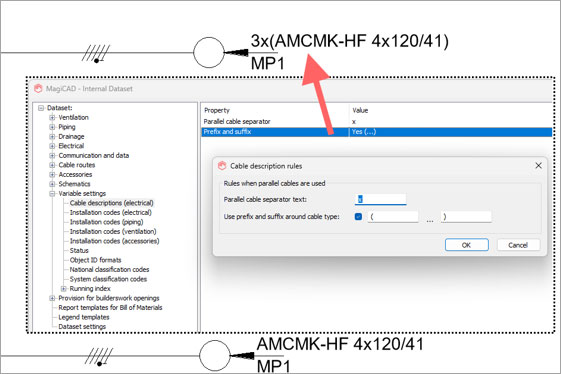Click the Value column header
Screen dimensions: 561x374
pos(360,110)
